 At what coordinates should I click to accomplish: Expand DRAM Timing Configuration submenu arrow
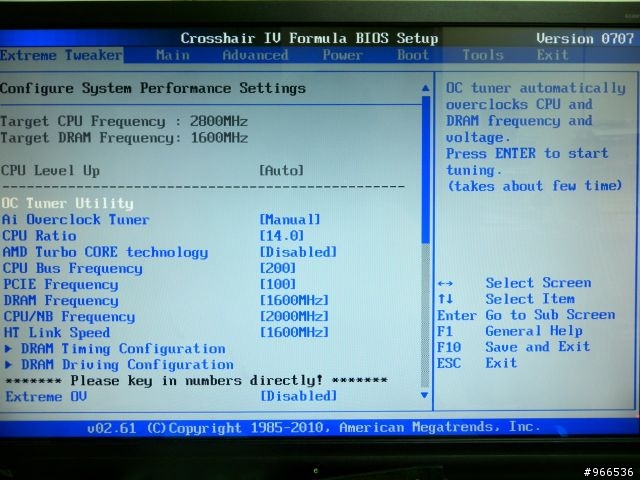pos(8,349)
